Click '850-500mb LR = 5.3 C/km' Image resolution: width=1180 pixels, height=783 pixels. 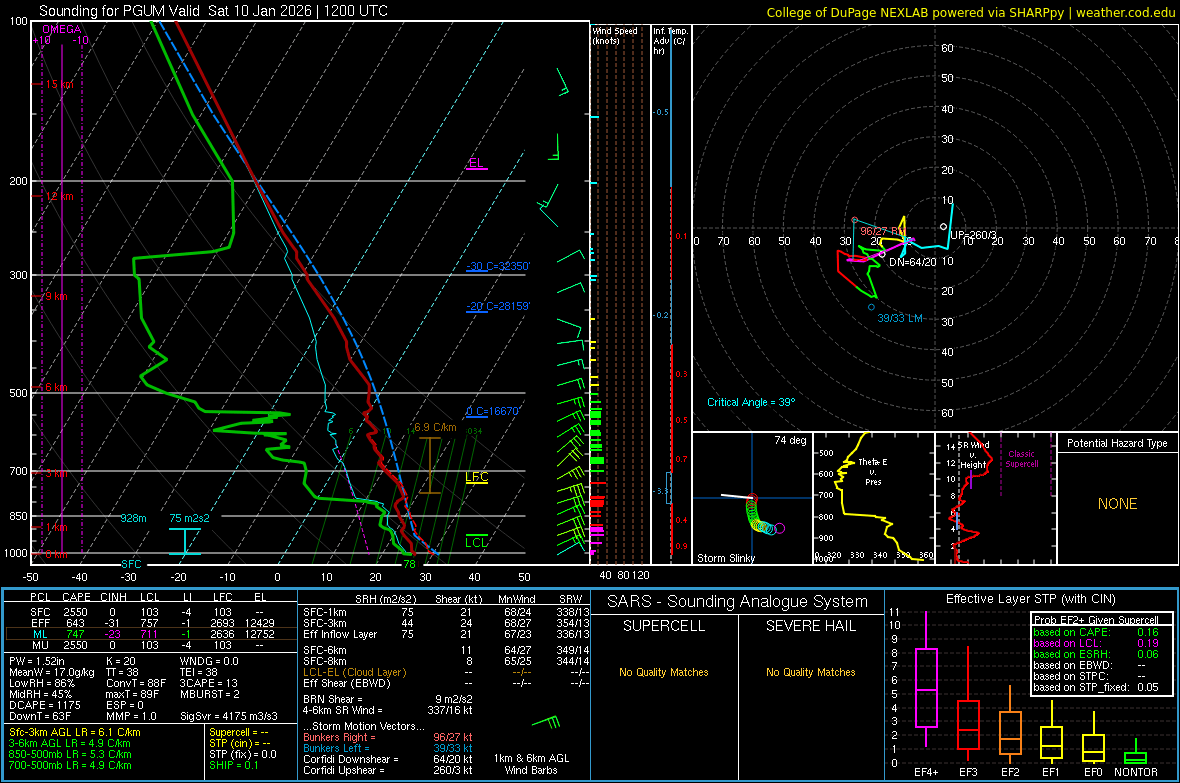click(70, 754)
